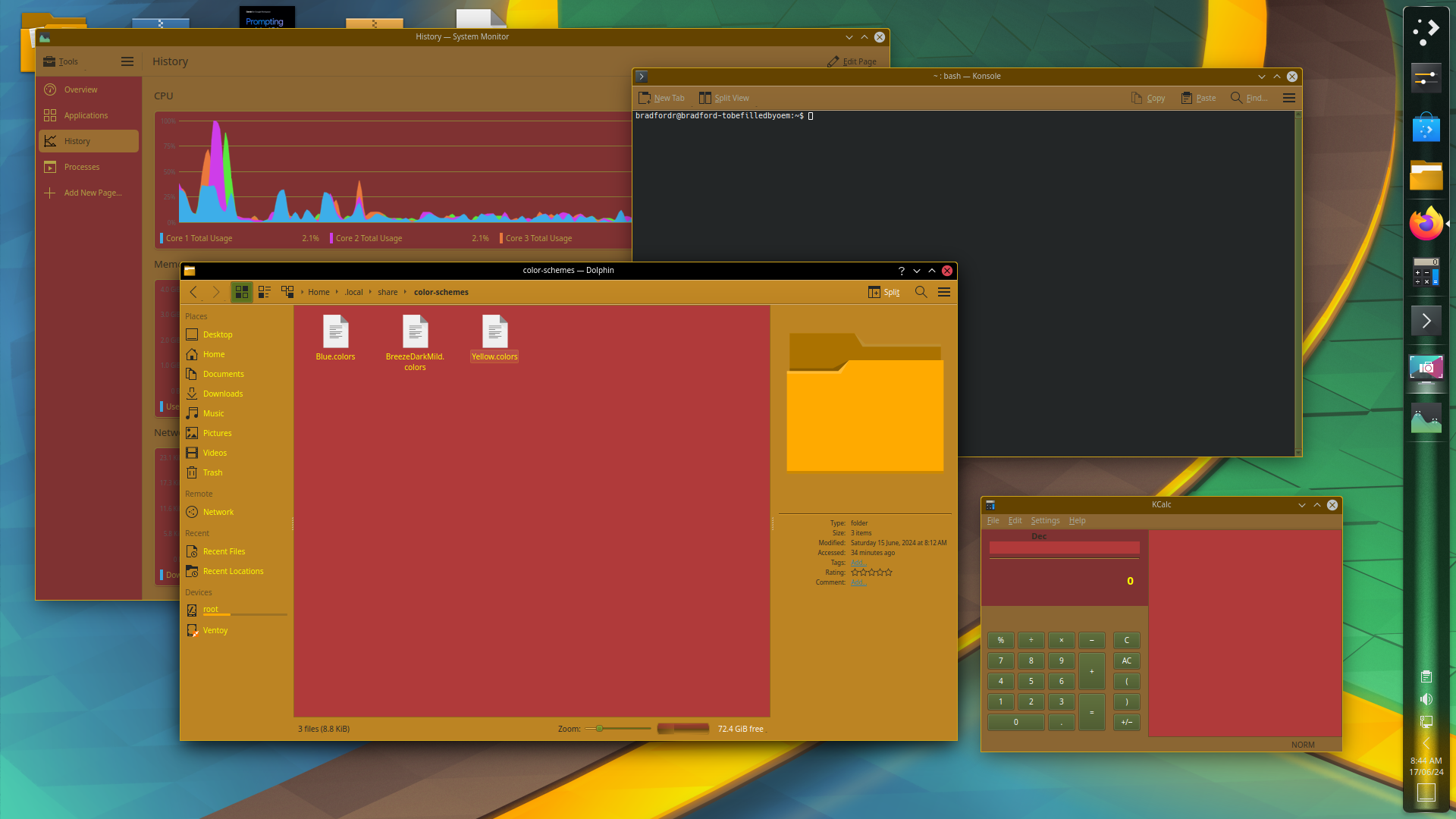Viewport: 1456px width, 819px height.
Task: Click Home in the Dolphin breadcrumb
Action: coord(318,292)
